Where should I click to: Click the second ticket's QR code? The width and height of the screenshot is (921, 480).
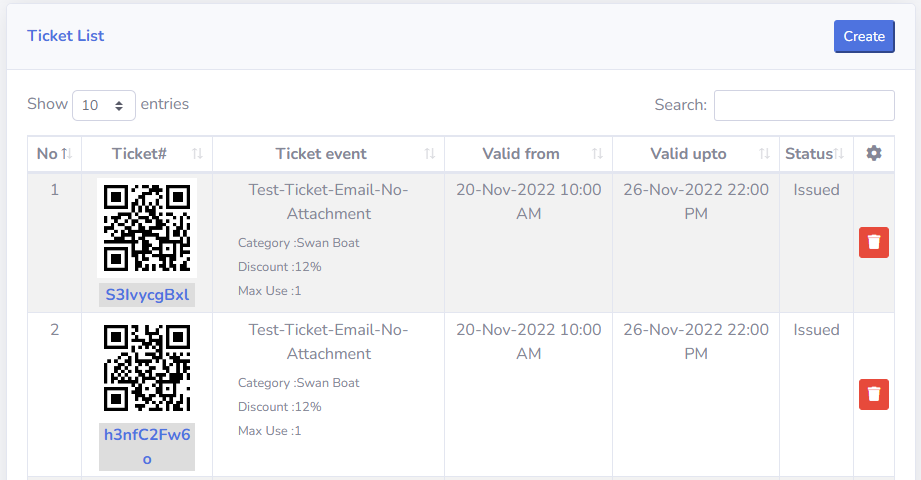click(x=147, y=368)
